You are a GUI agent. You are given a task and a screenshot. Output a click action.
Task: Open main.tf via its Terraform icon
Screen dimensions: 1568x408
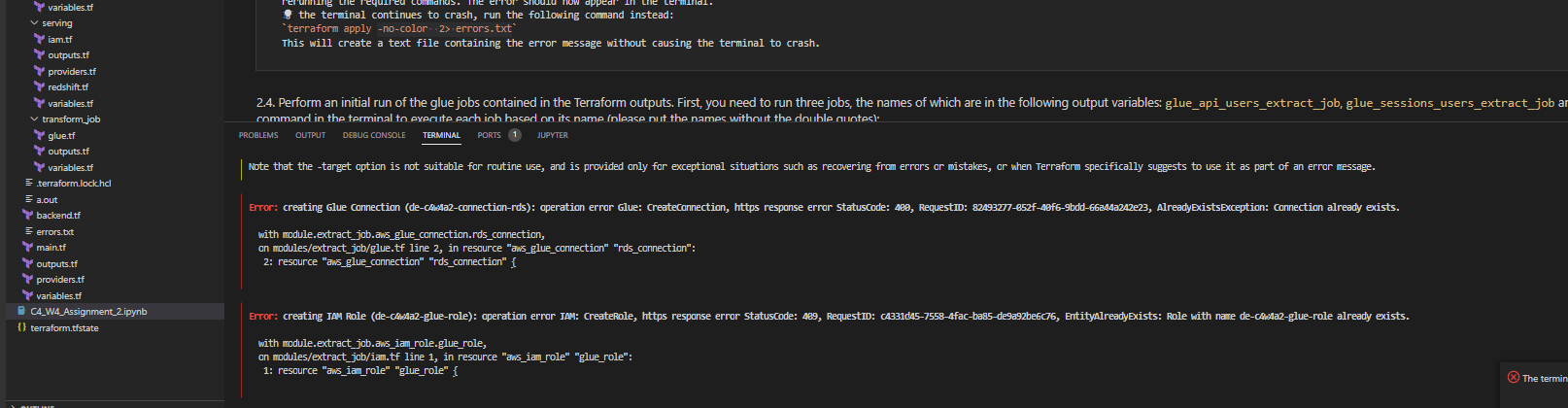tap(28, 247)
